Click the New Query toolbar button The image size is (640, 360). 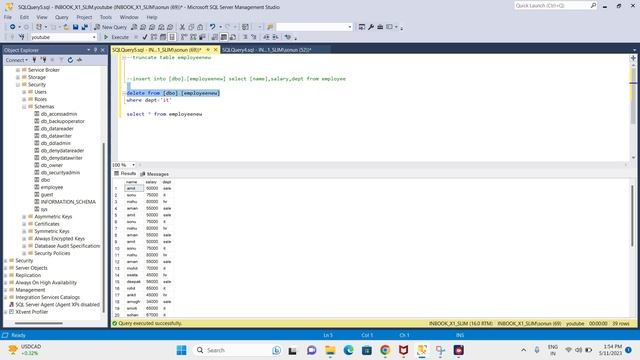[x=111, y=27]
